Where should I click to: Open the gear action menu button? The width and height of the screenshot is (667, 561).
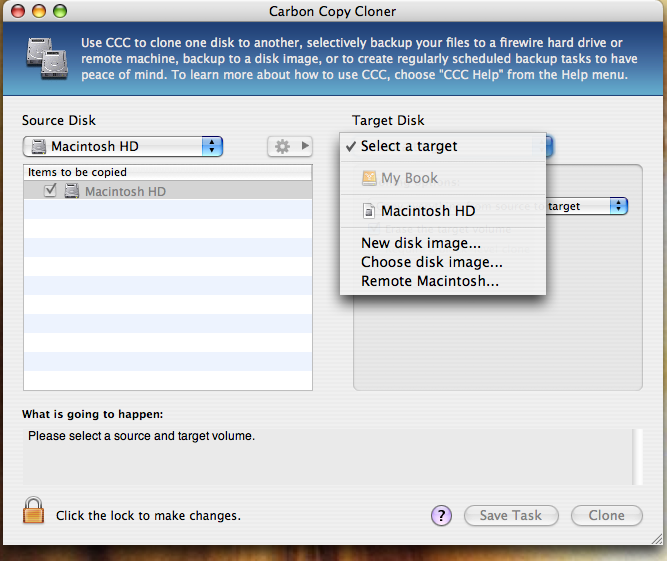tap(290, 146)
